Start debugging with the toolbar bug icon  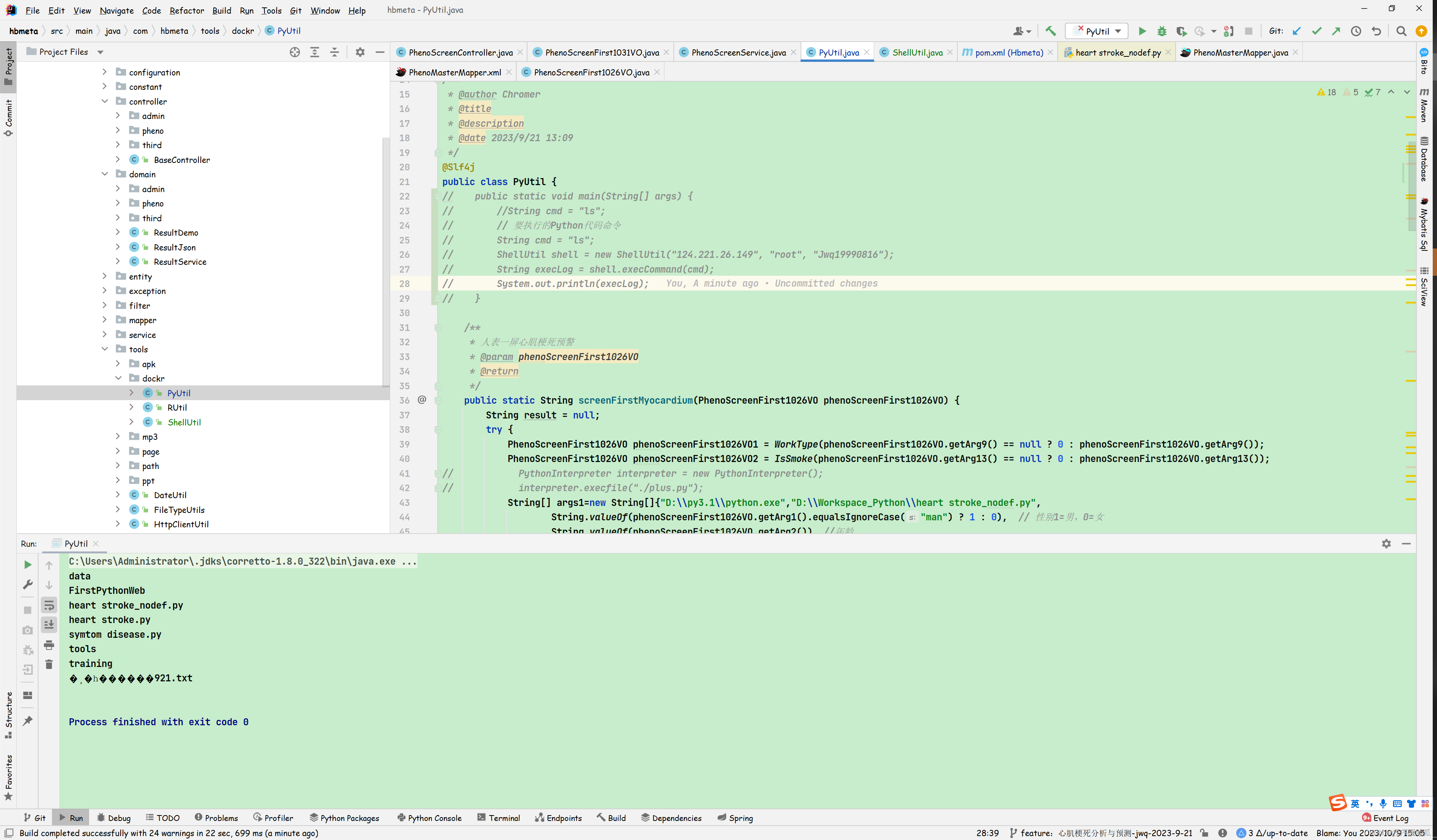[1161, 31]
